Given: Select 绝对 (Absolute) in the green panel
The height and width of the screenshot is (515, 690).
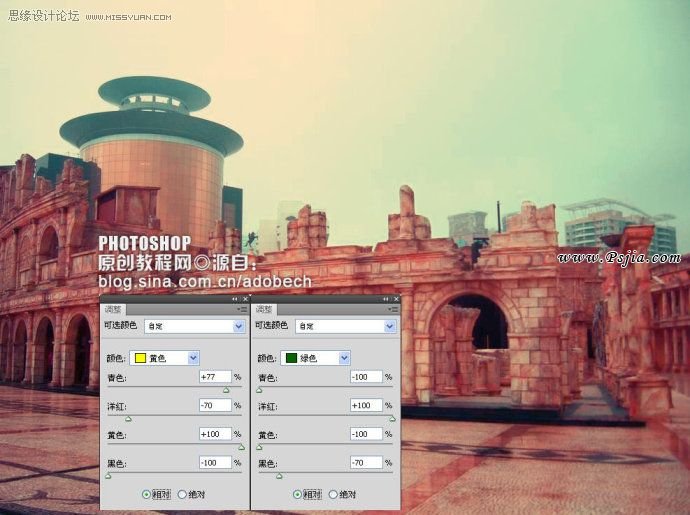Looking at the screenshot, I should [332, 494].
